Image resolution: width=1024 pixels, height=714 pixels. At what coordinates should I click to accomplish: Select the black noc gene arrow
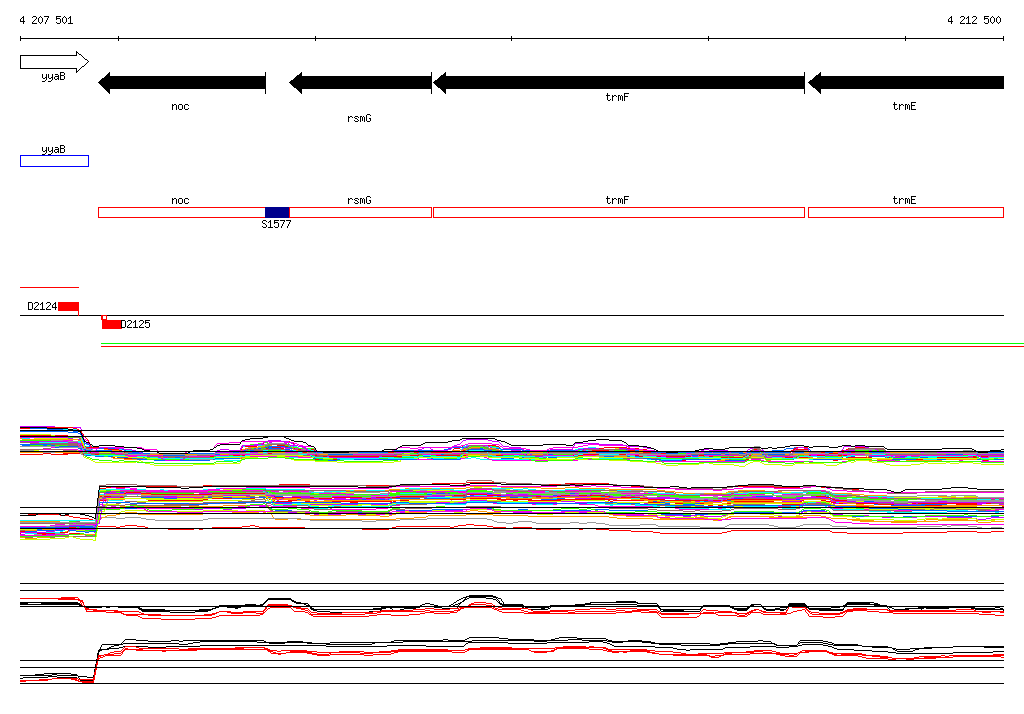(182, 83)
